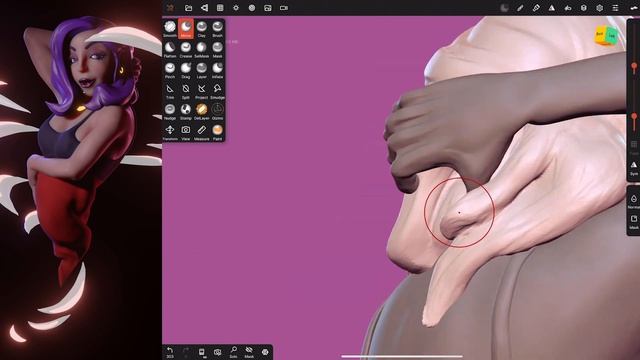Open the Scene menu in top bar

coord(204,8)
